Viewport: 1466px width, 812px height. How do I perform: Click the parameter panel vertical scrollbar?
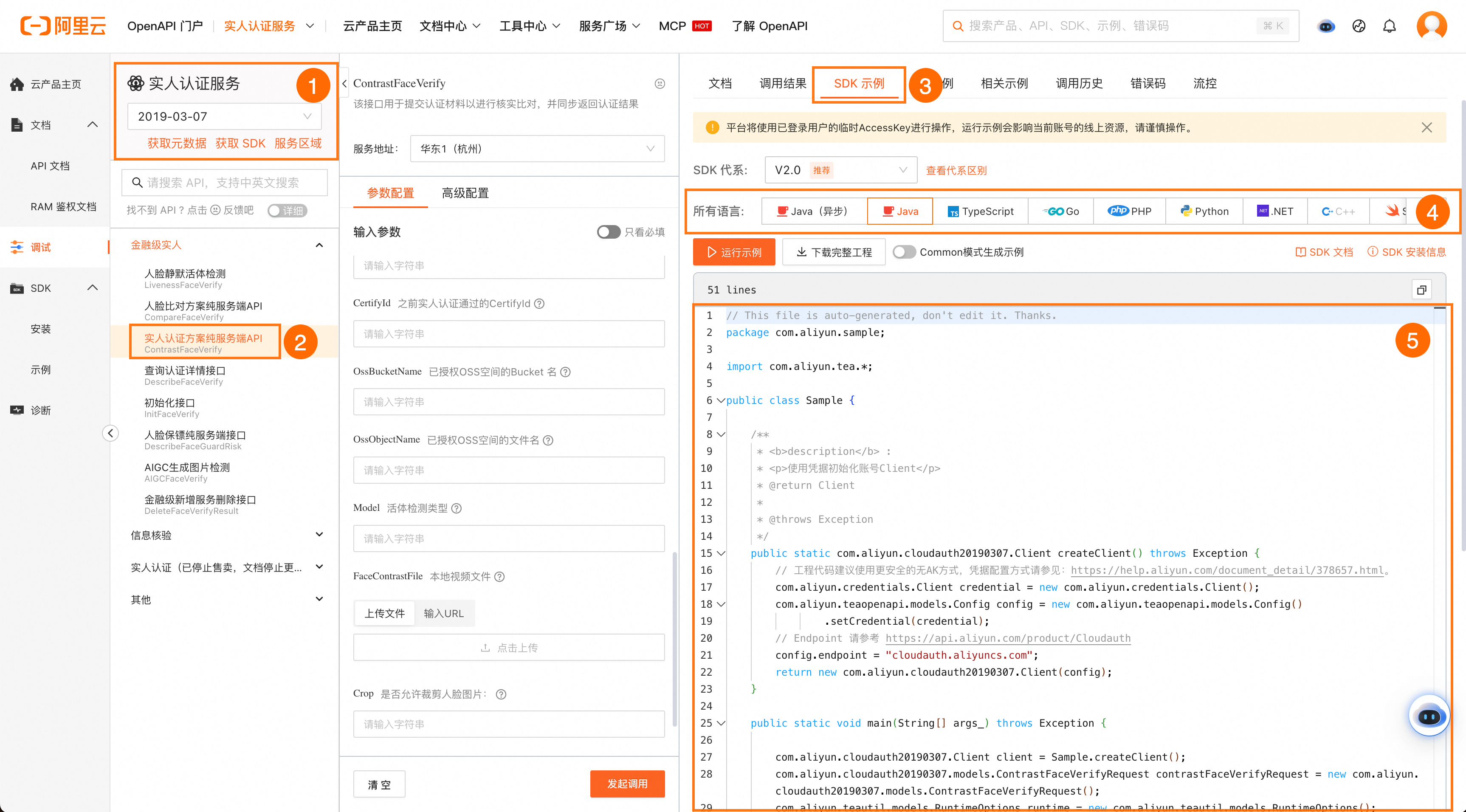click(x=674, y=638)
